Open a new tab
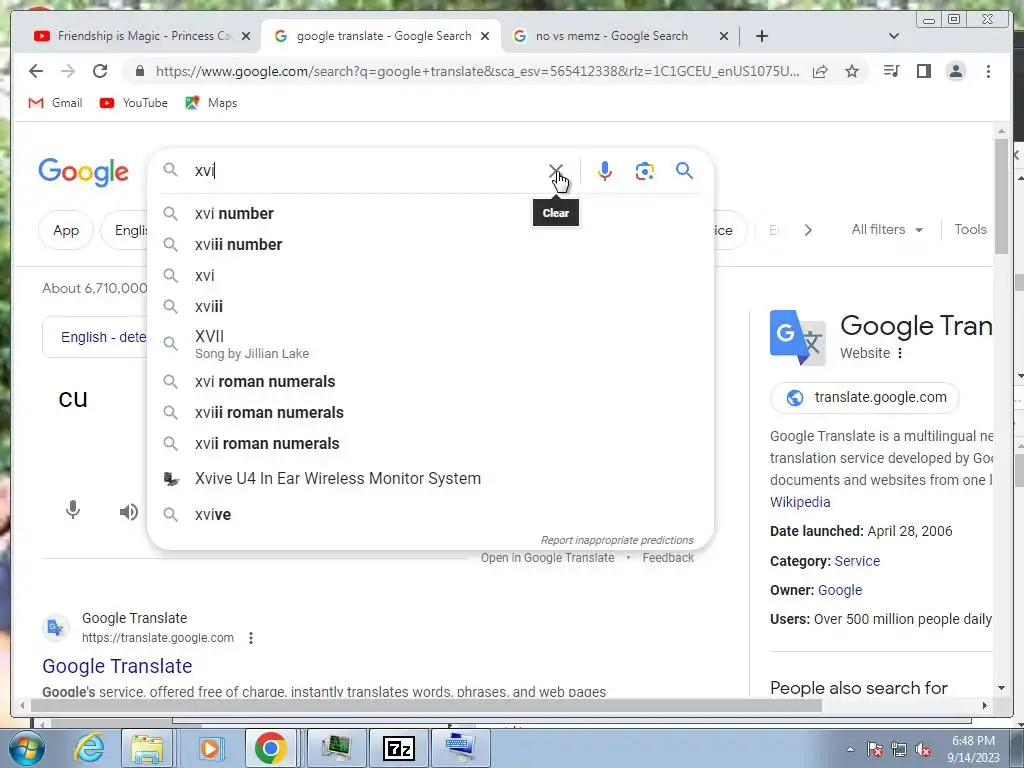Image resolution: width=1024 pixels, height=768 pixels. point(761,36)
